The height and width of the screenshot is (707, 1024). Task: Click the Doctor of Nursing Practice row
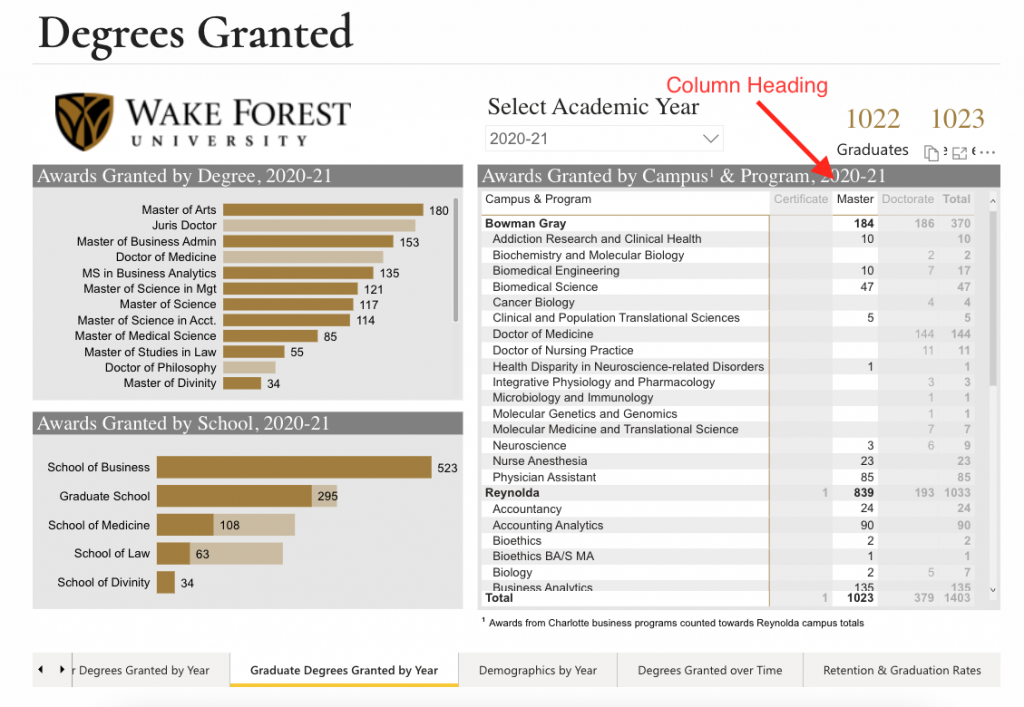click(728, 350)
